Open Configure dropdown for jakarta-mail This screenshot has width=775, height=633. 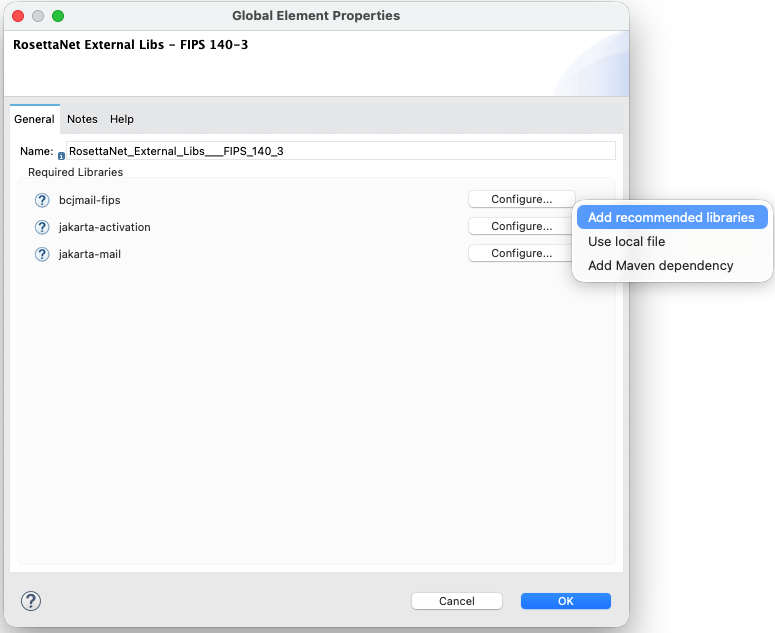point(521,253)
